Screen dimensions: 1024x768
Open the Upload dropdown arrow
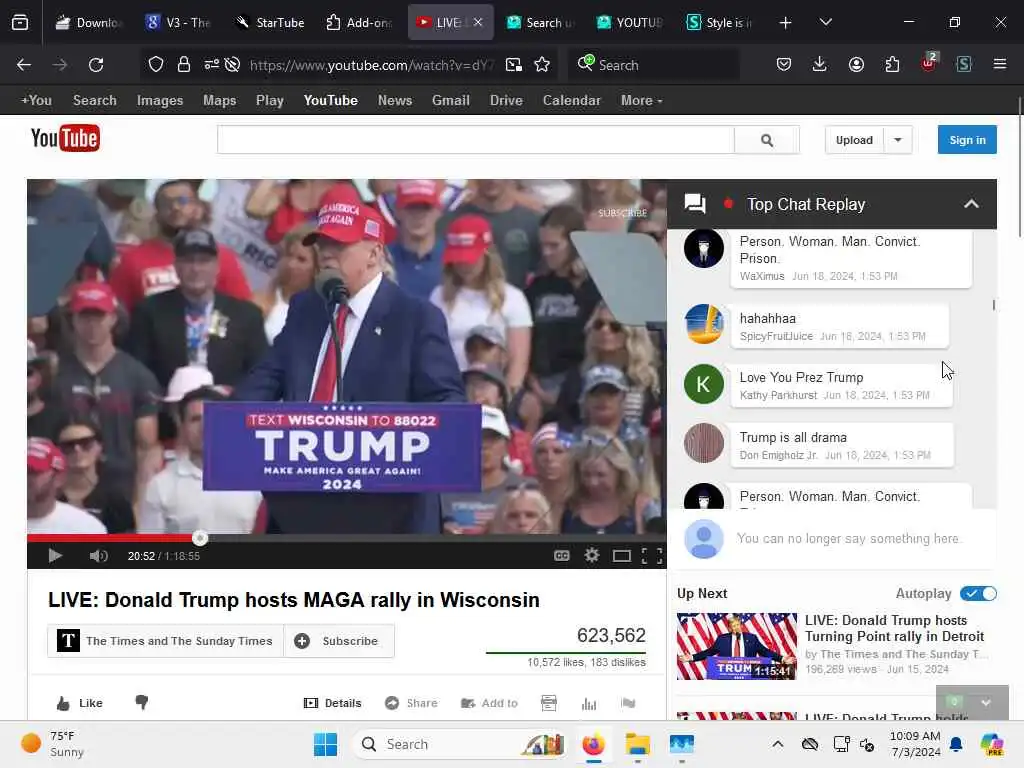[x=898, y=140]
